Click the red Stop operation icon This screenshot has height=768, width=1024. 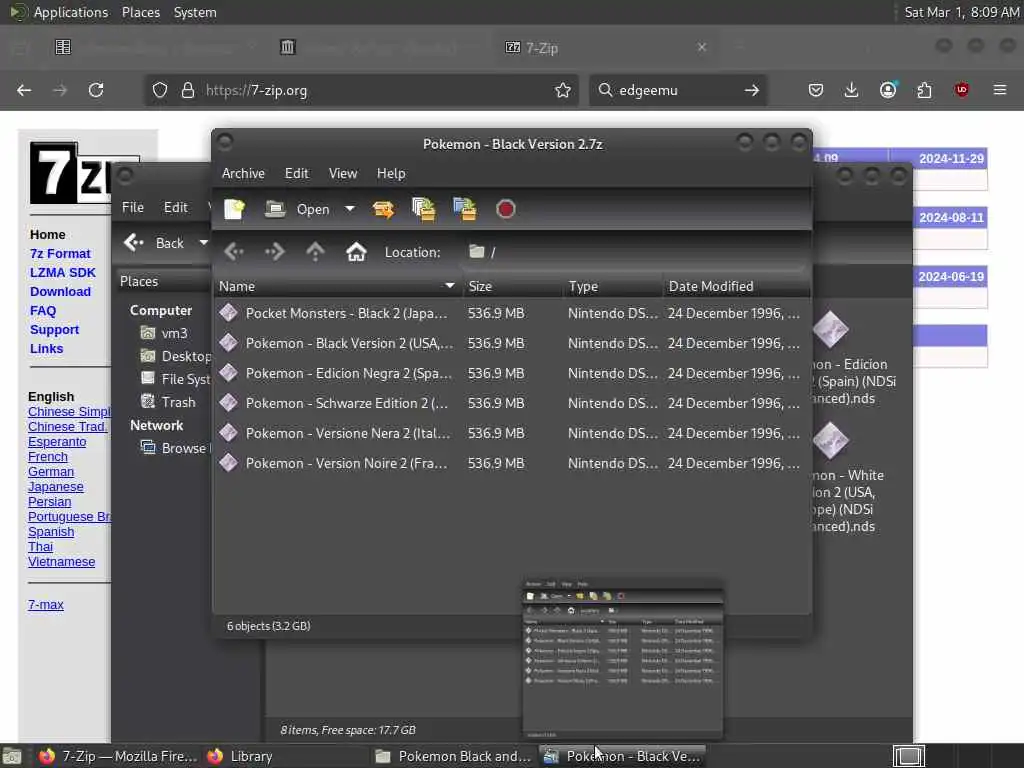pos(505,209)
